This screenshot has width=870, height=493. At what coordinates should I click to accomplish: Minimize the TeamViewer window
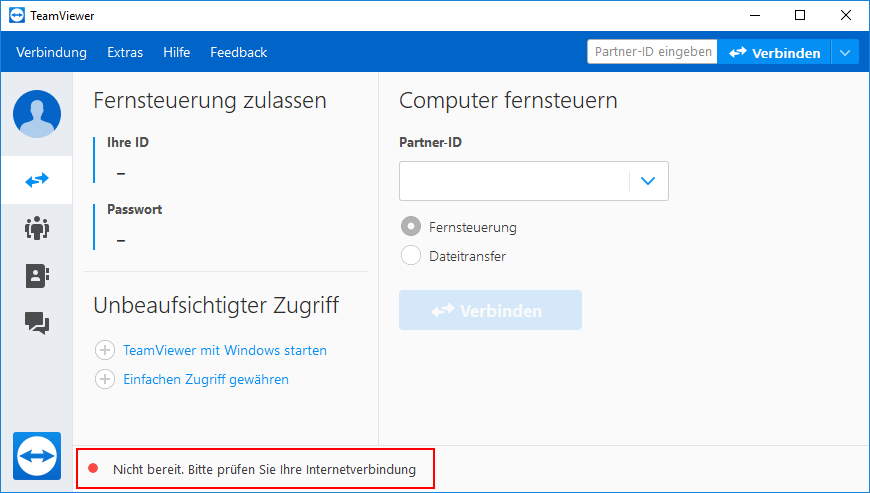753,16
